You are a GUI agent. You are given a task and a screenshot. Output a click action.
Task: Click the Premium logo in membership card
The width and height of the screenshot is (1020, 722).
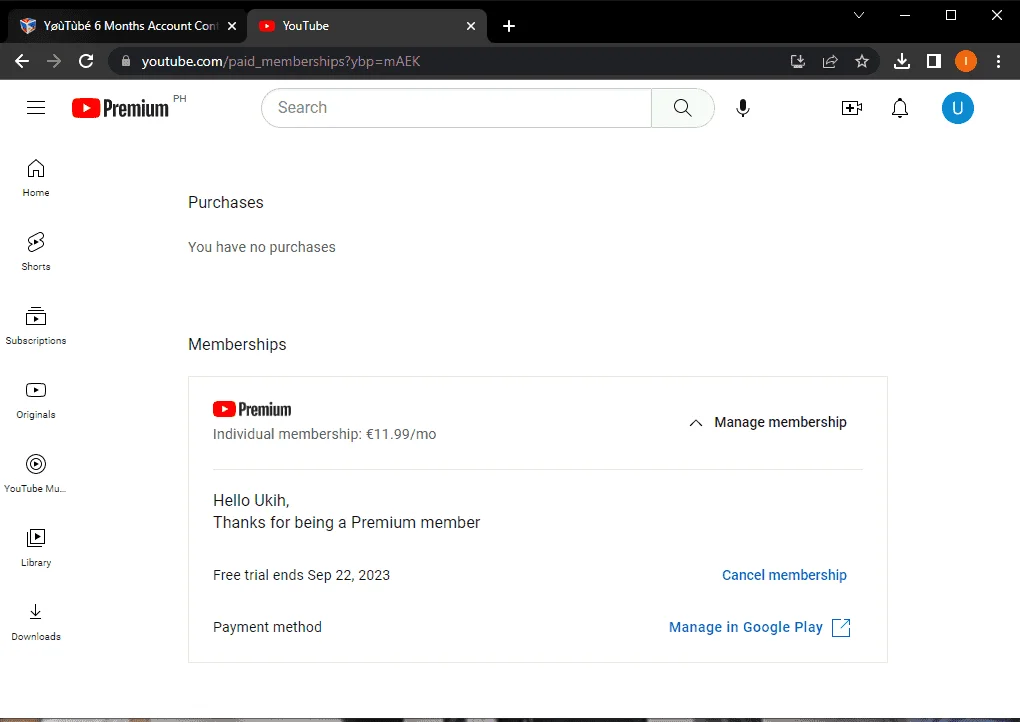(252, 409)
